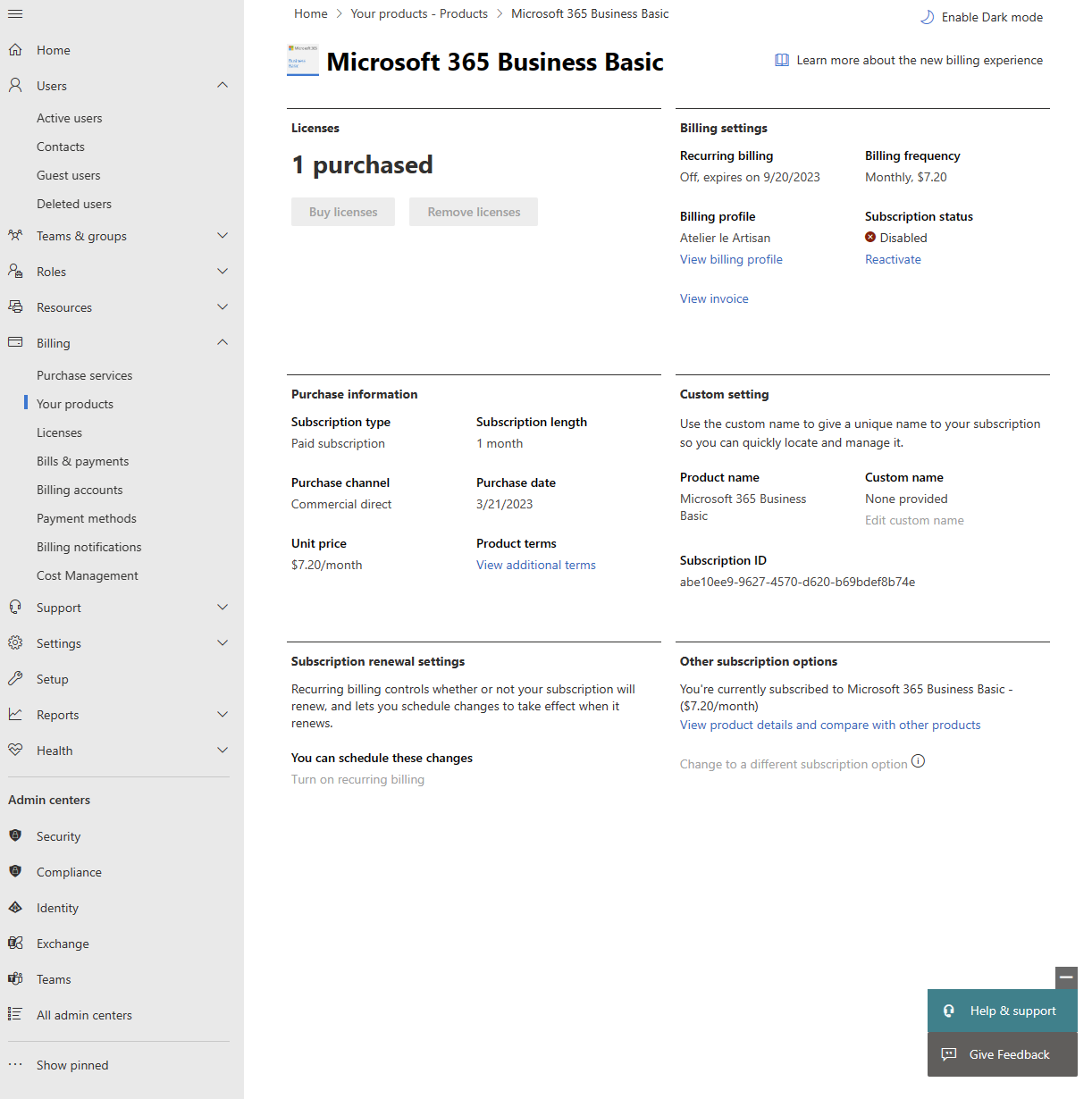Click Show pinned at sidebar bottom
The height and width of the screenshot is (1099, 1092).
point(71,1064)
